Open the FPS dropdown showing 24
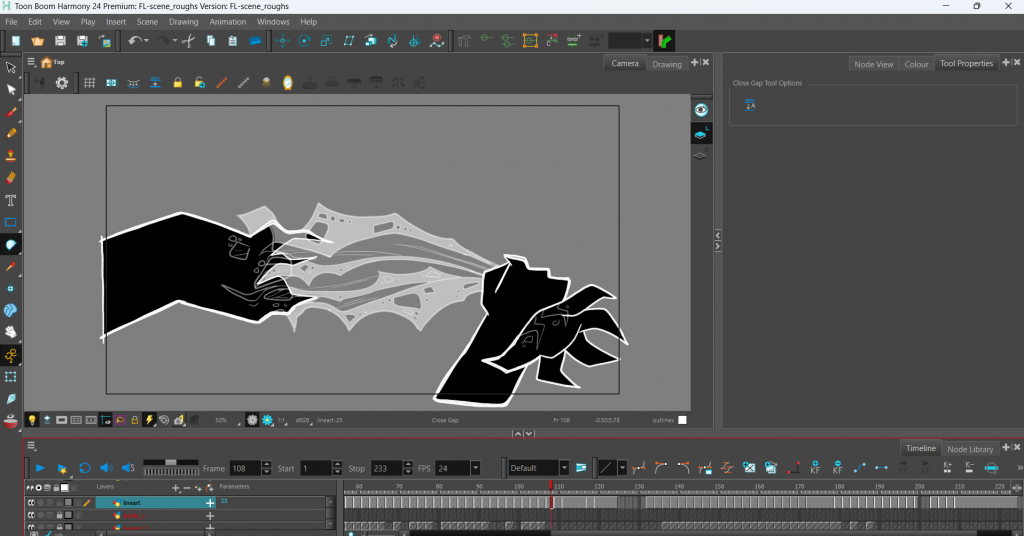 (475, 468)
